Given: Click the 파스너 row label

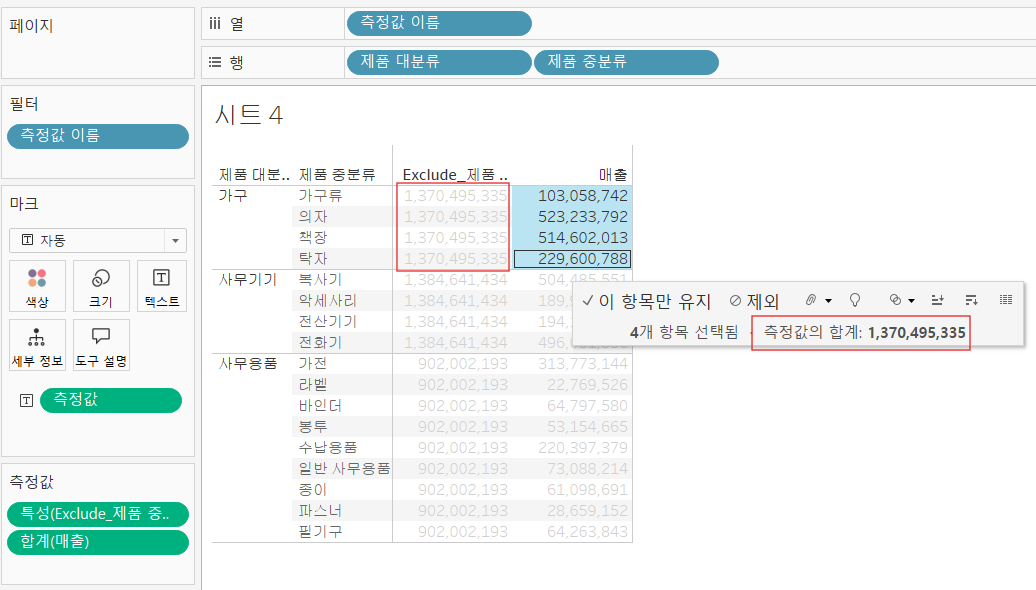Looking at the screenshot, I should [x=320, y=511].
